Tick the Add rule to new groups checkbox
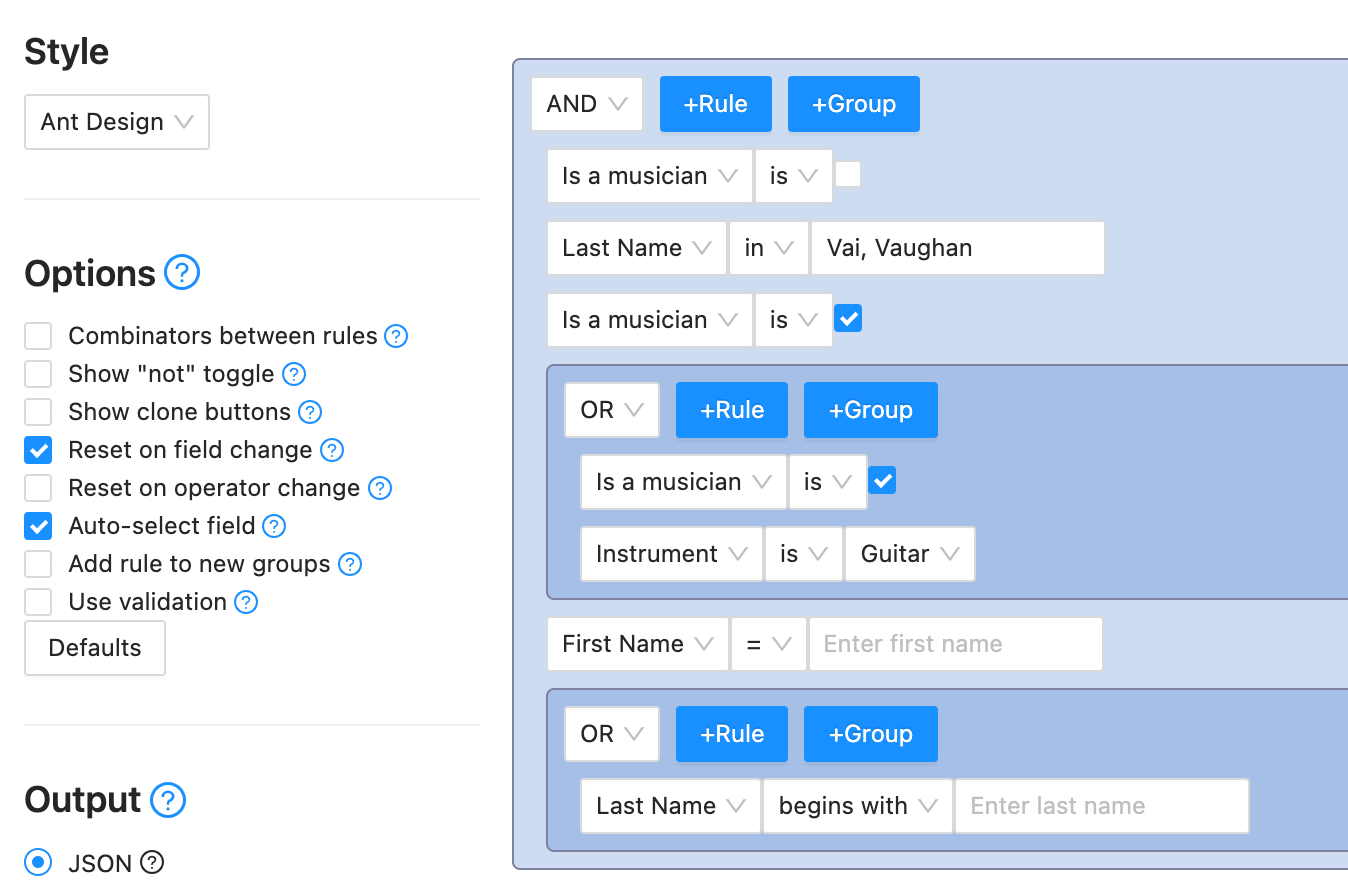Viewport: 1348px width, 882px height. coord(38,564)
